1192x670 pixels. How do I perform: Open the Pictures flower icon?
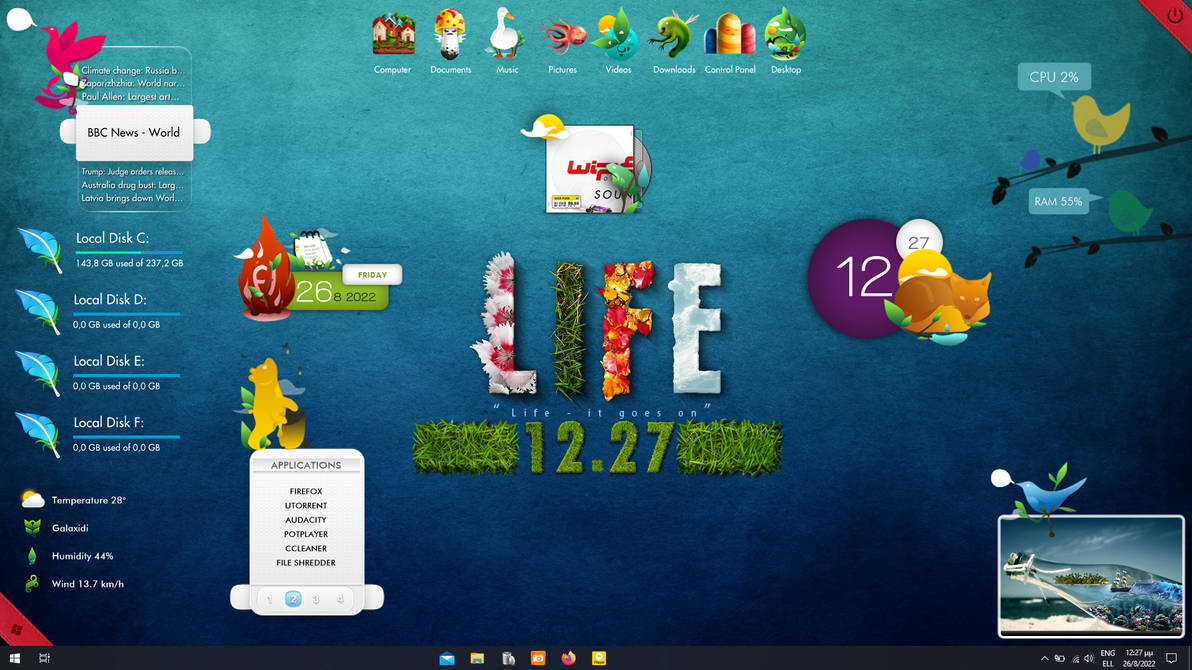562,32
